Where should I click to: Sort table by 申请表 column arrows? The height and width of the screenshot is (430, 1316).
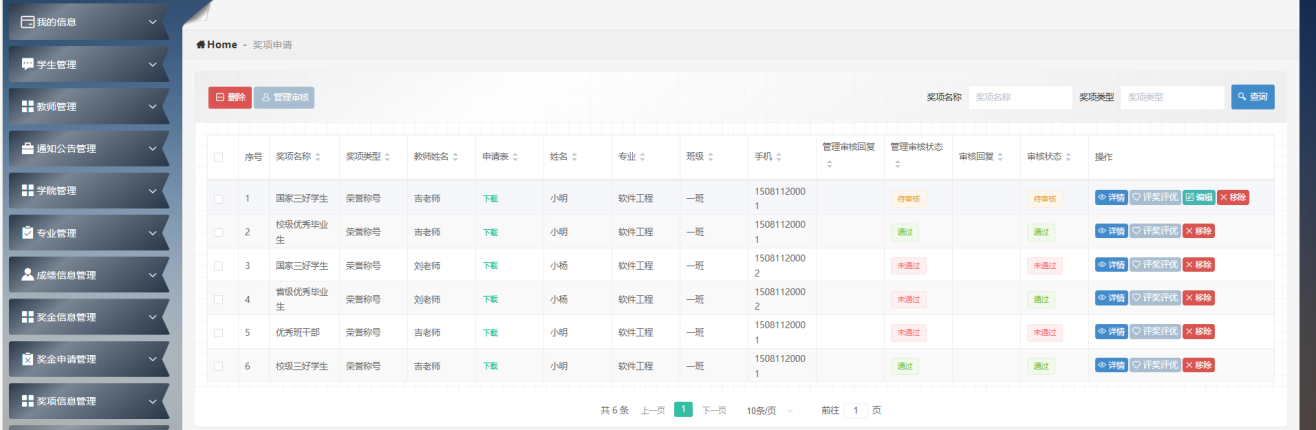point(514,157)
